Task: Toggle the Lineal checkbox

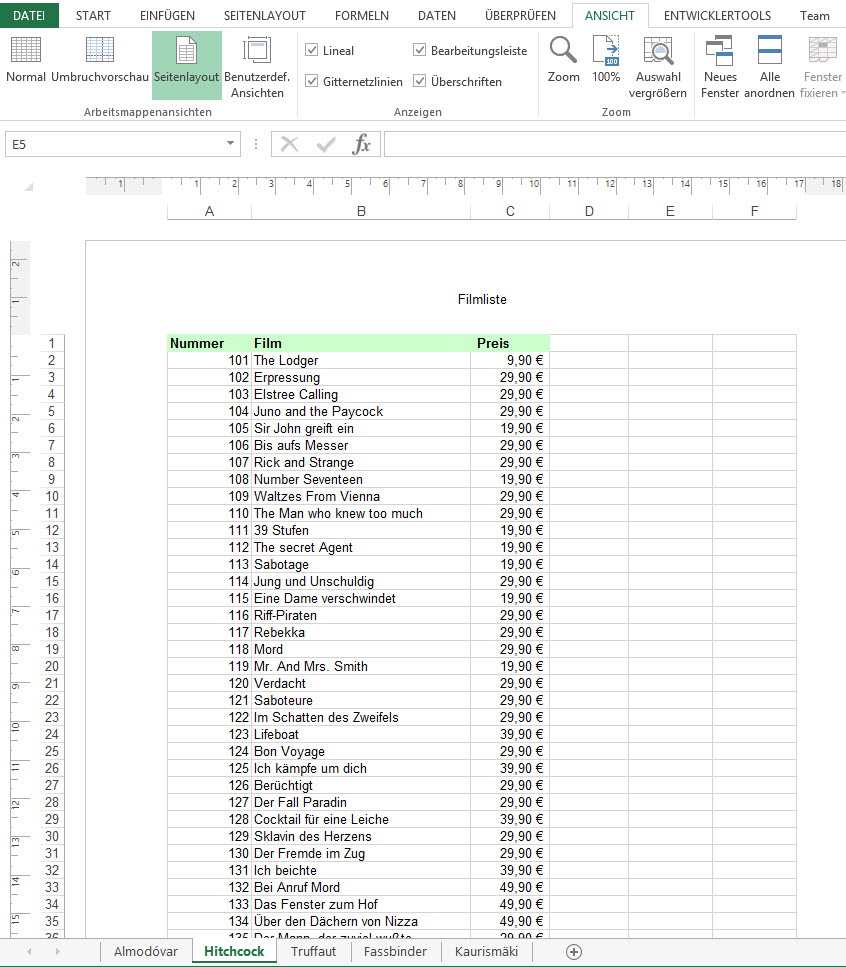Action: click(312, 51)
